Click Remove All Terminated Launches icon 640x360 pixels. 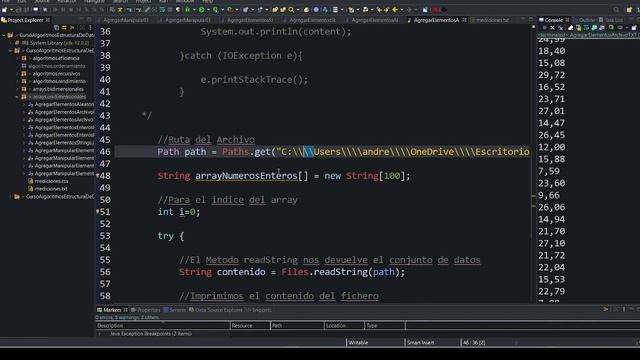click(x=560, y=28)
